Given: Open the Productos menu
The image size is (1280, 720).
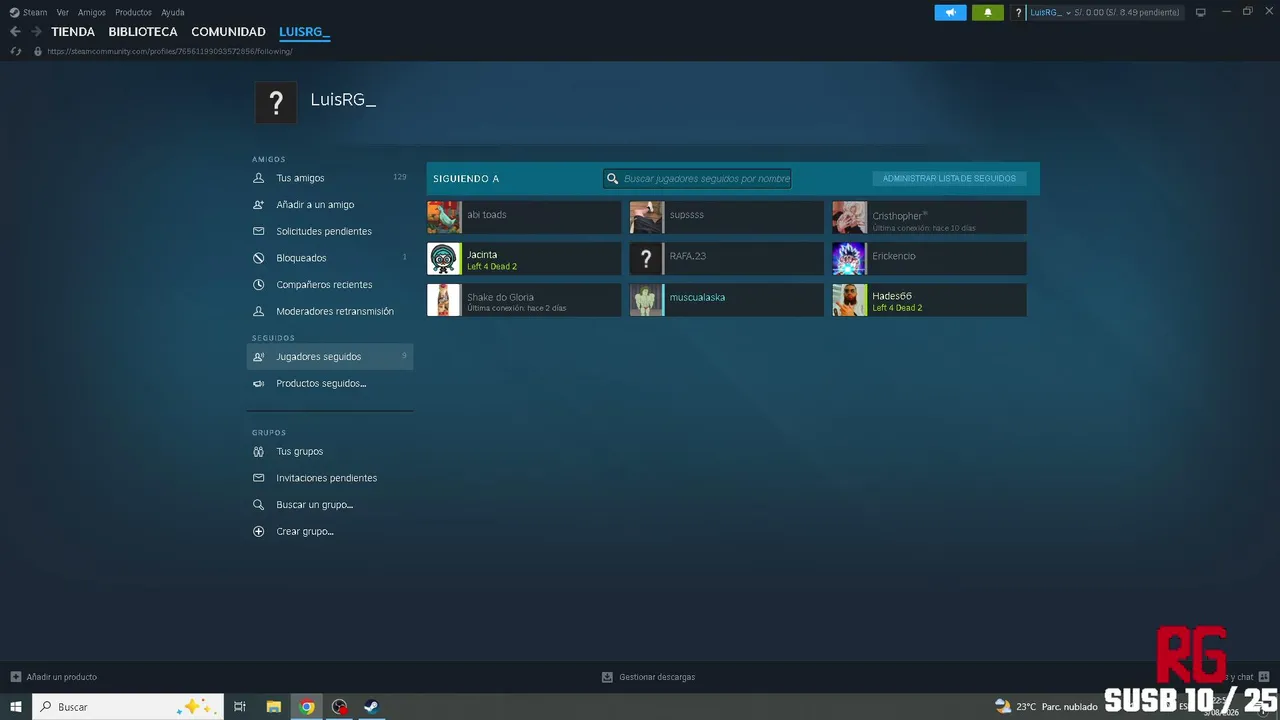Looking at the screenshot, I should point(133,12).
